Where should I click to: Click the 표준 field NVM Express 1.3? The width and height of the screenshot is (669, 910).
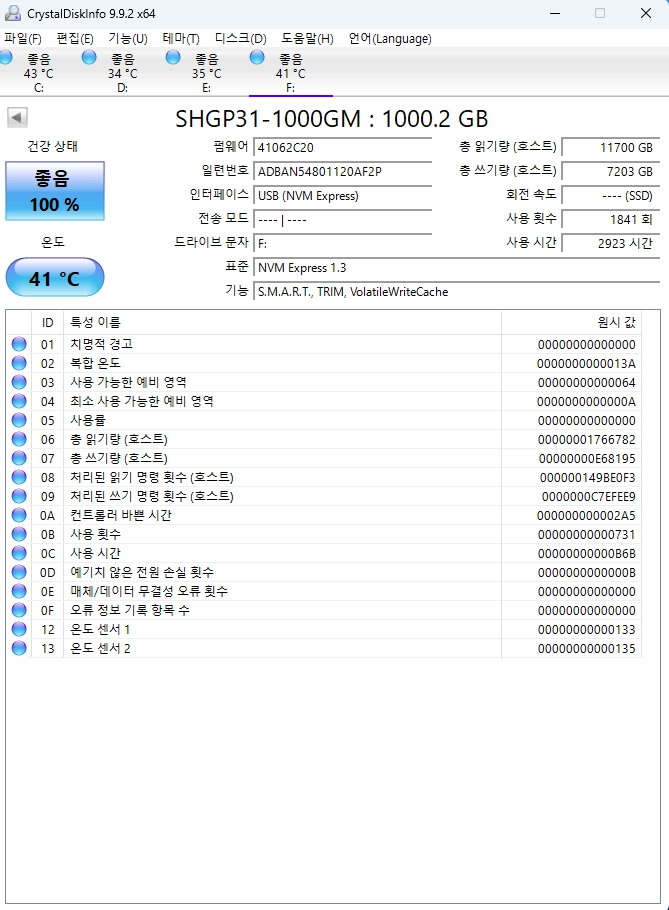(457, 268)
